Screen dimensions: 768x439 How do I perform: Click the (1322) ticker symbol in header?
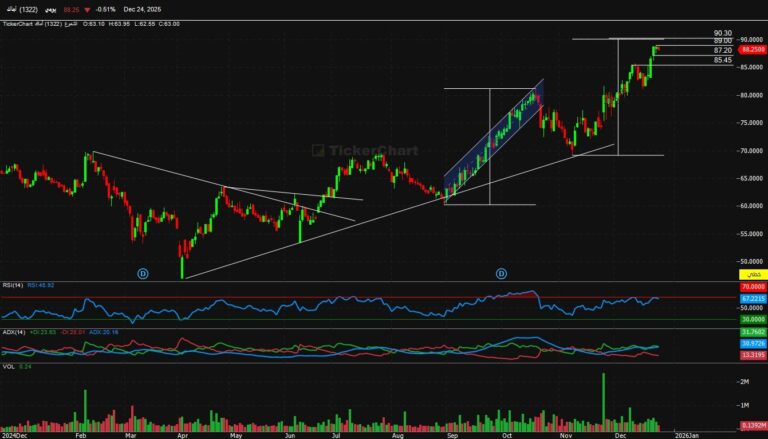pos(28,9)
